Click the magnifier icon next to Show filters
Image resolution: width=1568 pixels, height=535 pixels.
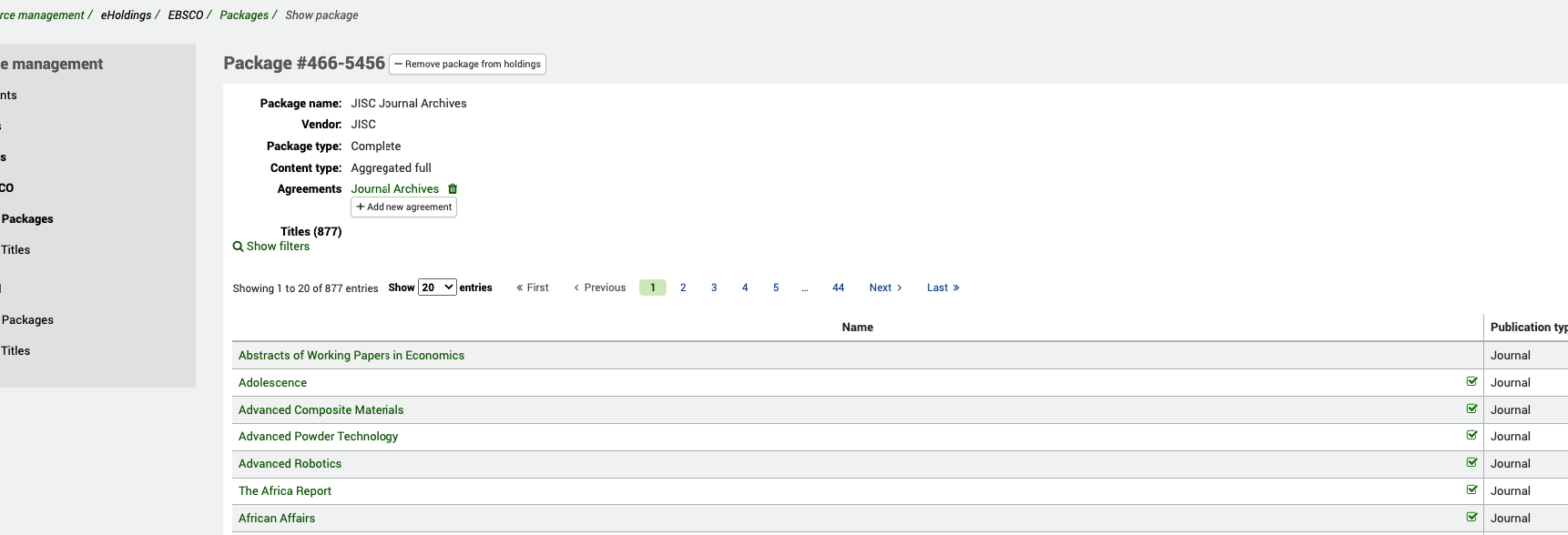(x=238, y=247)
